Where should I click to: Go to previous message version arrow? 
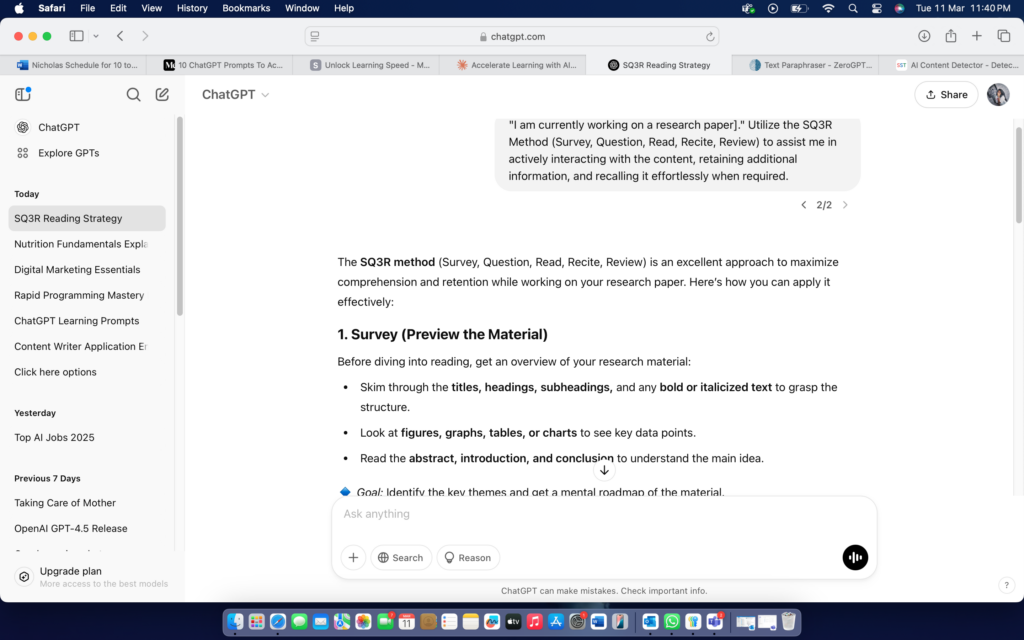click(x=803, y=205)
